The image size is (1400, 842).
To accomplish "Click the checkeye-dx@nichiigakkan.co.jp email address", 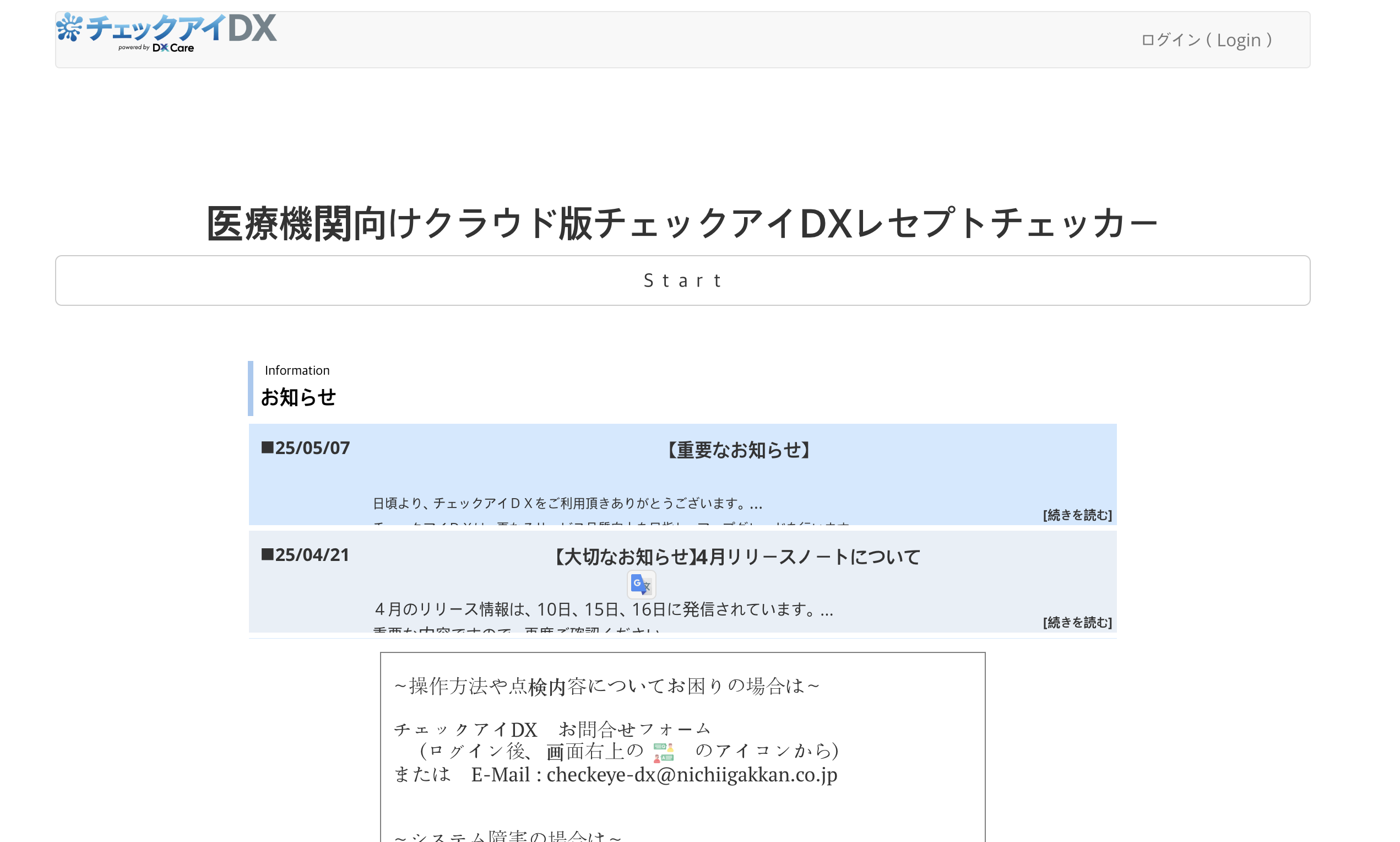I will [x=691, y=774].
